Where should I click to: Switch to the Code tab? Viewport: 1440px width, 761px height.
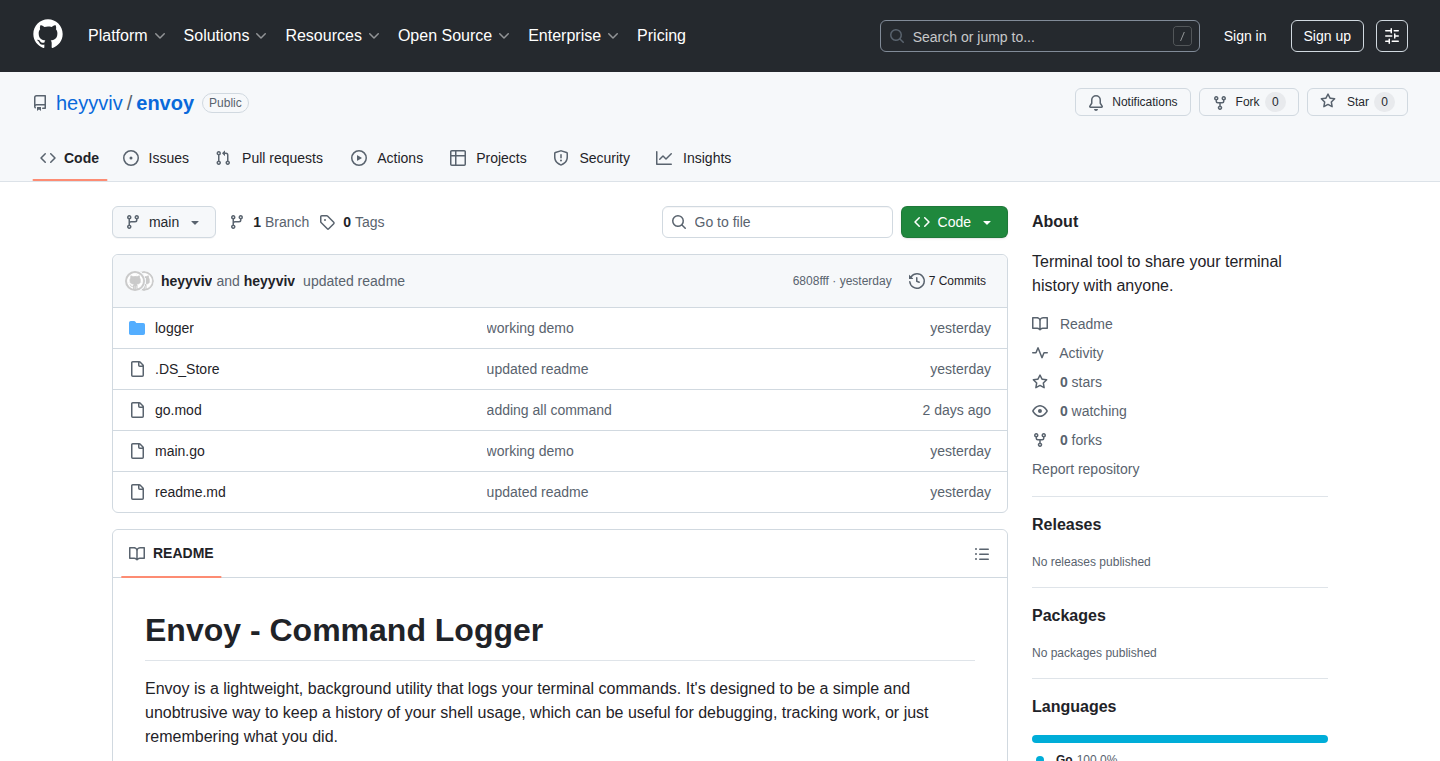70,158
